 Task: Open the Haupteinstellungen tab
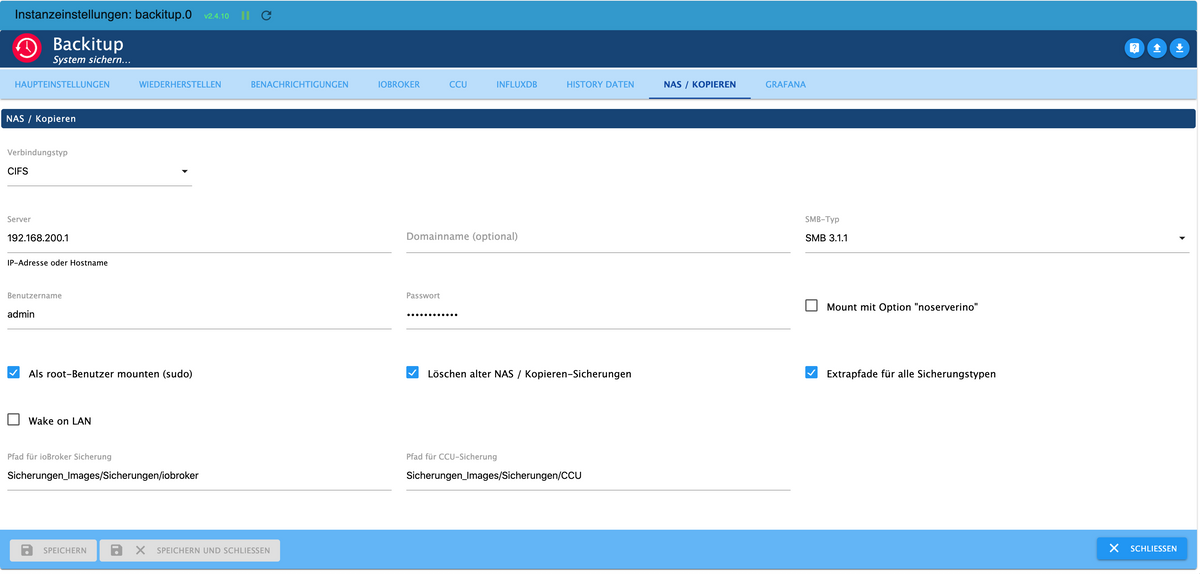click(62, 84)
